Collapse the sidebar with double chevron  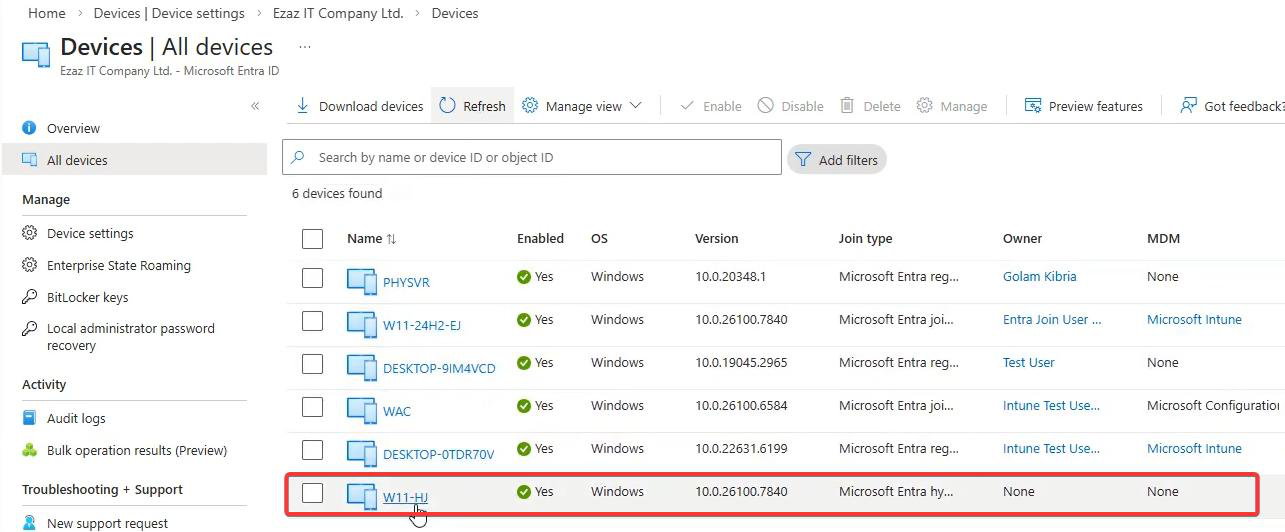255,106
